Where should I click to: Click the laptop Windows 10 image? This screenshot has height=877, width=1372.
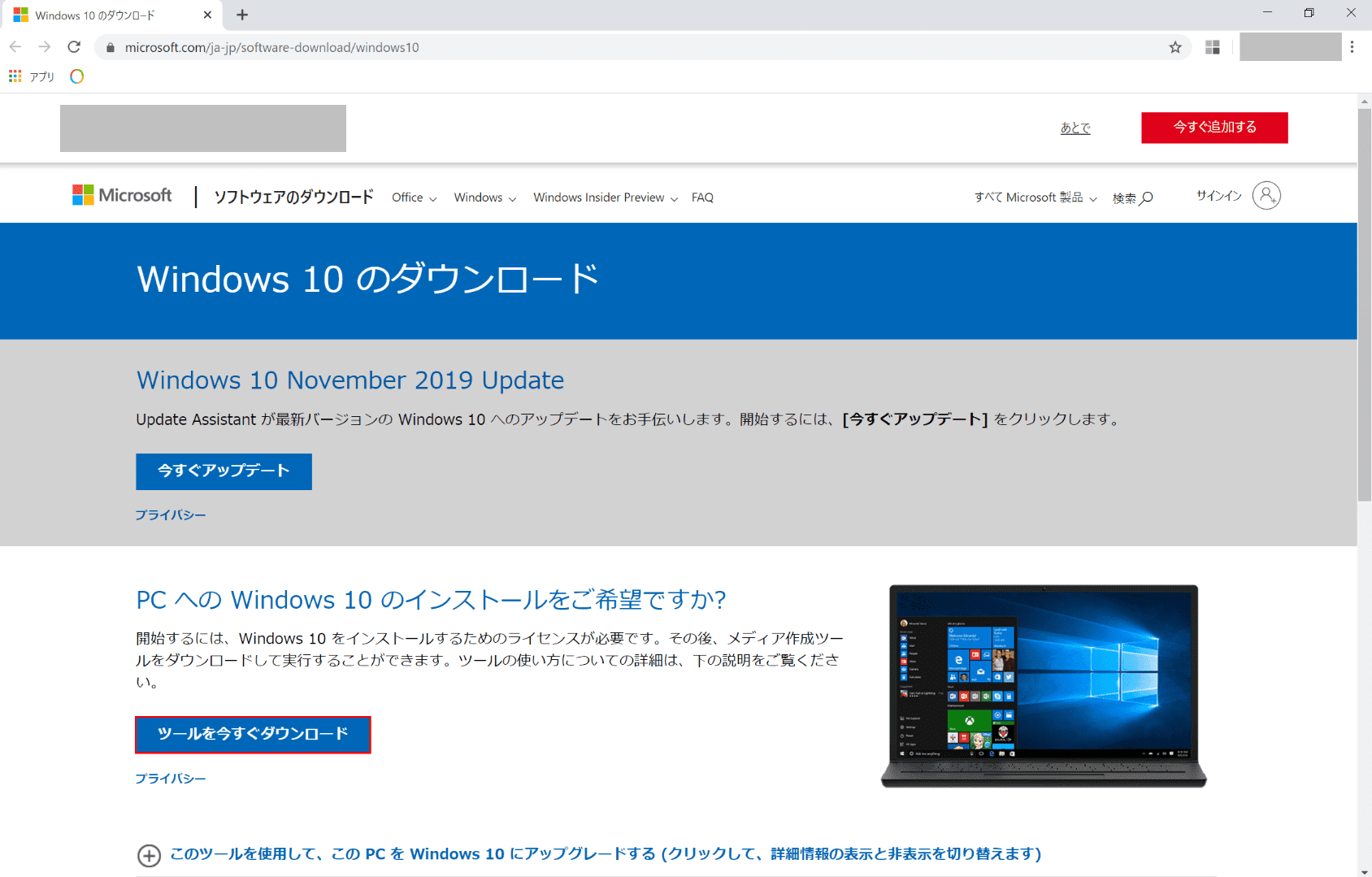[1044, 686]
